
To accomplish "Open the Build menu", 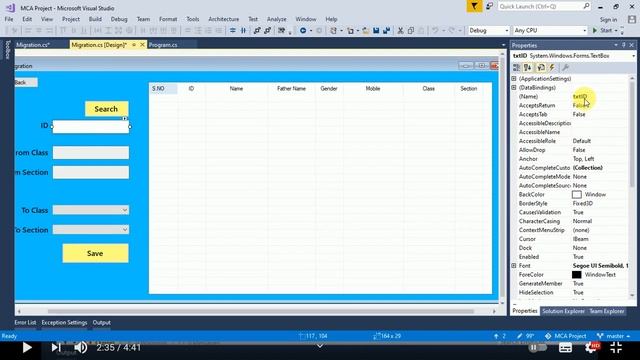I will (95, 19).
